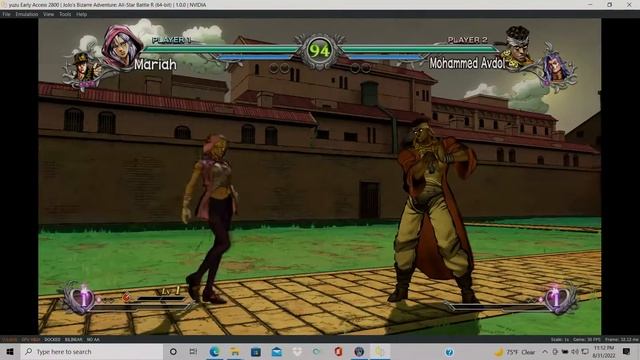Viewport: 640px width, 360px height.
Task: Click Player 1's assist character portrait
Action: point(84,68)
